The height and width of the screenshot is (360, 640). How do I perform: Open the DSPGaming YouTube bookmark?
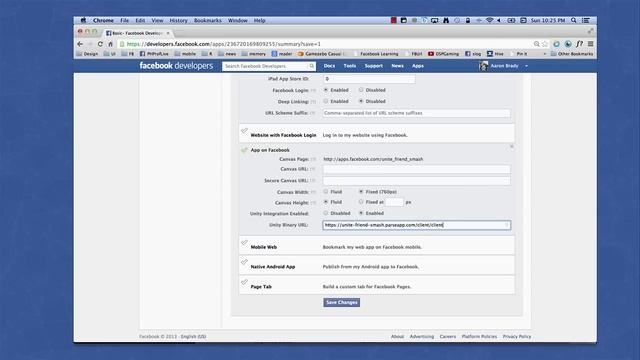coord(444,54)
